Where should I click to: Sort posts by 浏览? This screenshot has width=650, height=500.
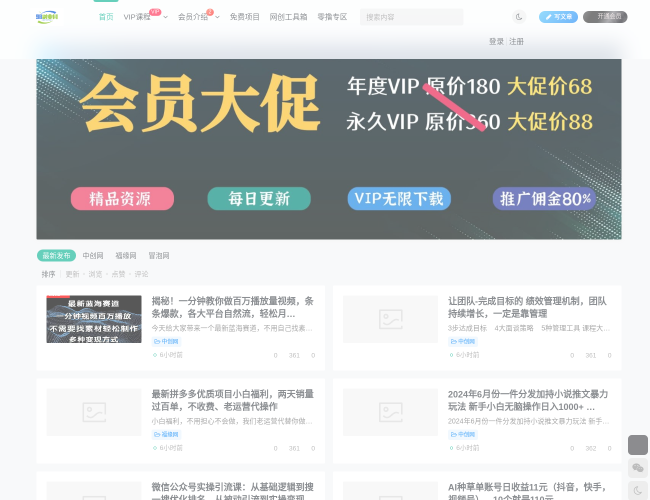95,274
